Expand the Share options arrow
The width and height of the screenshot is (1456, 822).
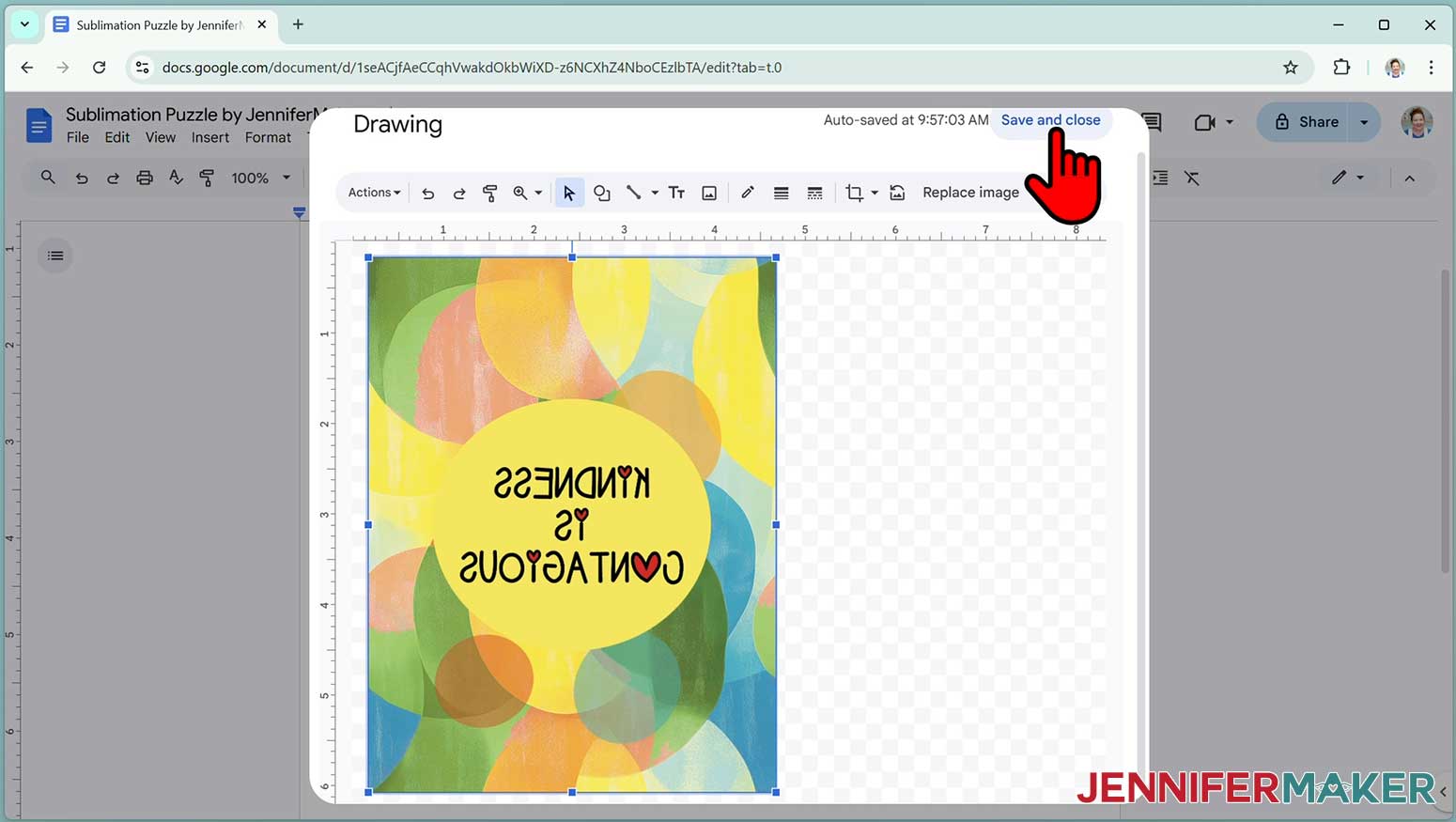pyautogui.click(x=1364, y=122)
